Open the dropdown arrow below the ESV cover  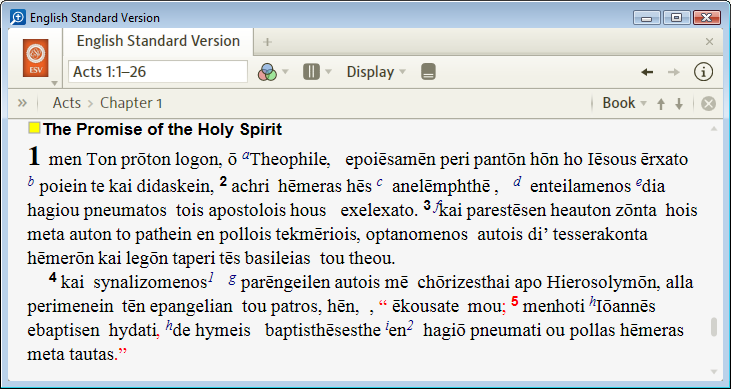pyautogui.click(x=54, y=83)
